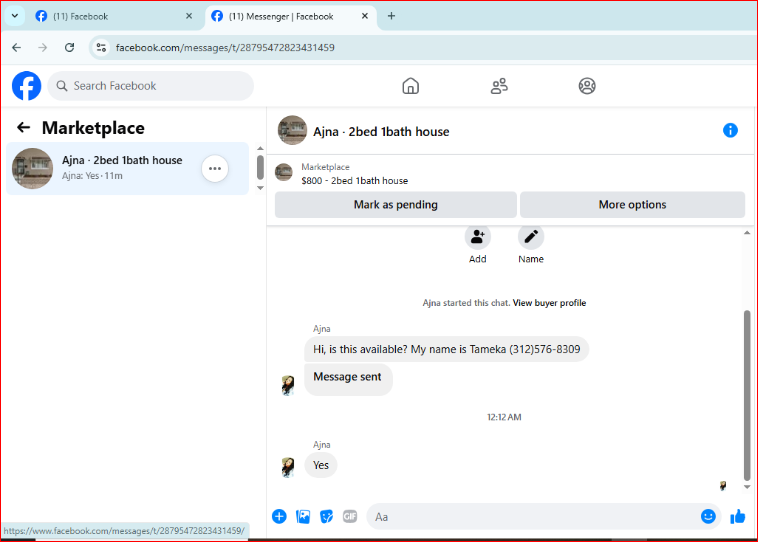Pick a GIF with the GIF icon
Image resolution: width=758 pixels, height=542 pixels.
pos(350,516)
